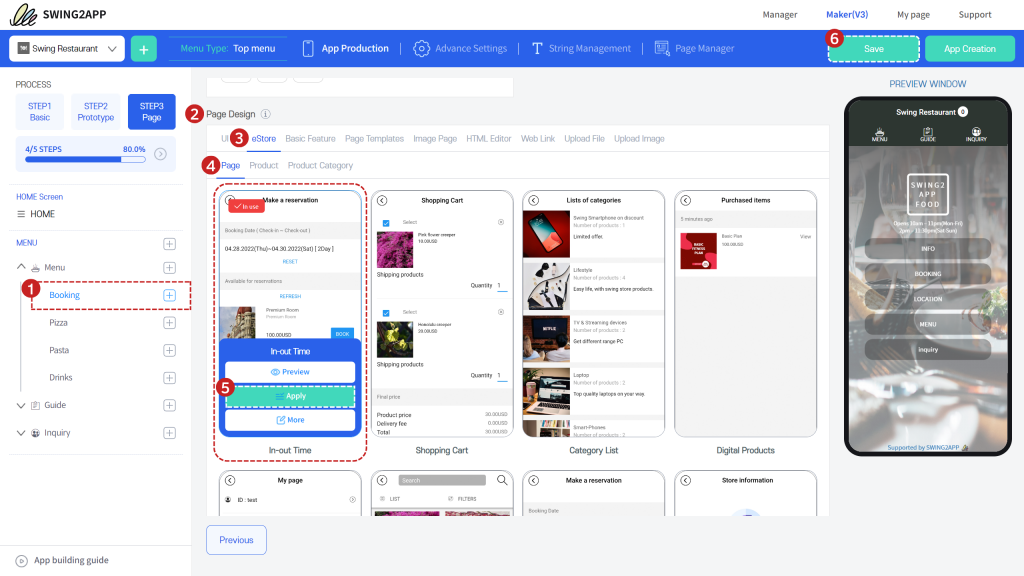Open Advance Settings gear icon
This screenshot has width=1024, height=576.
click(421, 48)
